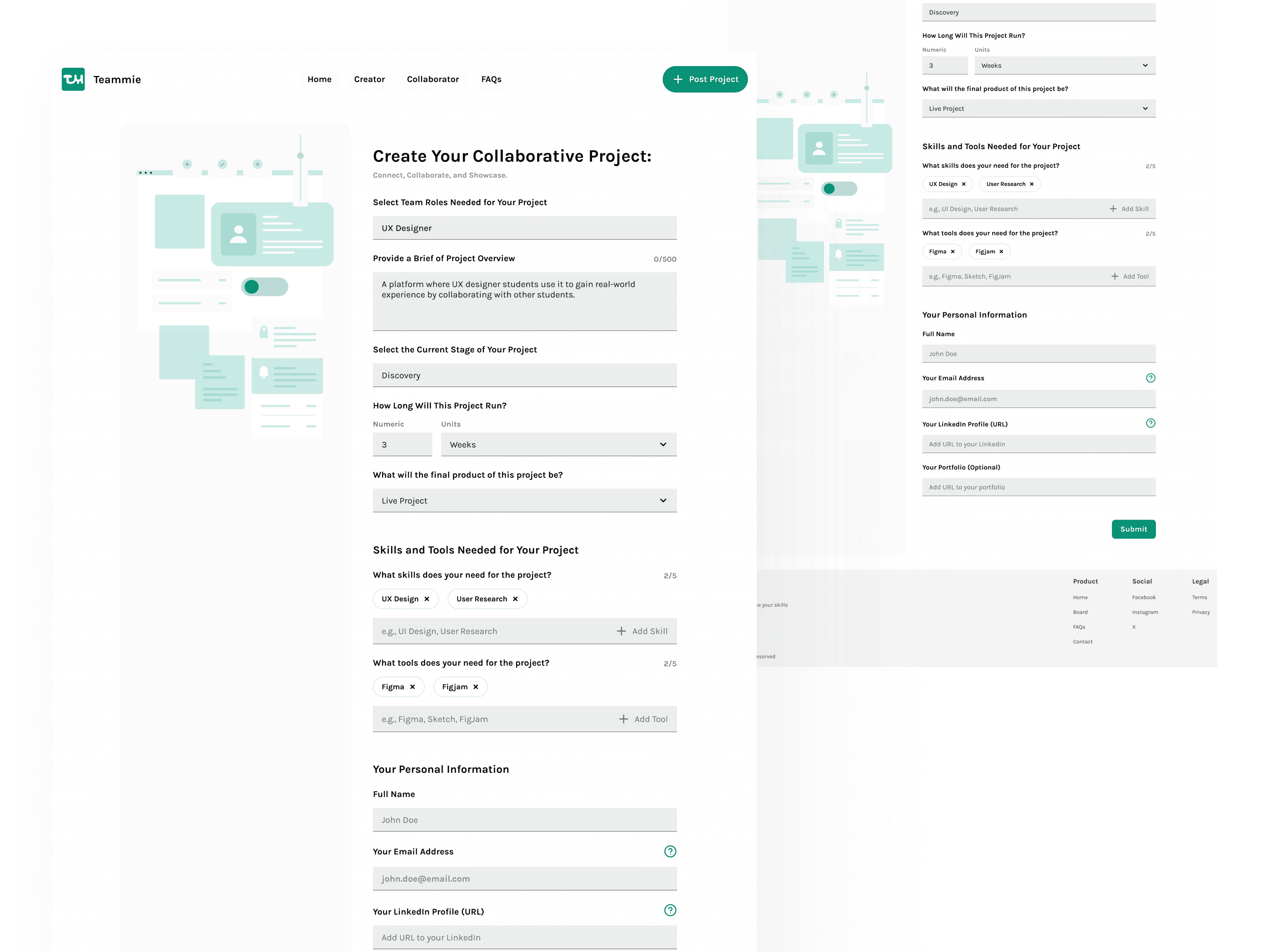Screen dimensions: 1270x952
Task: Remove the User Research skill tag in main form
Action: tap(515, 599)
